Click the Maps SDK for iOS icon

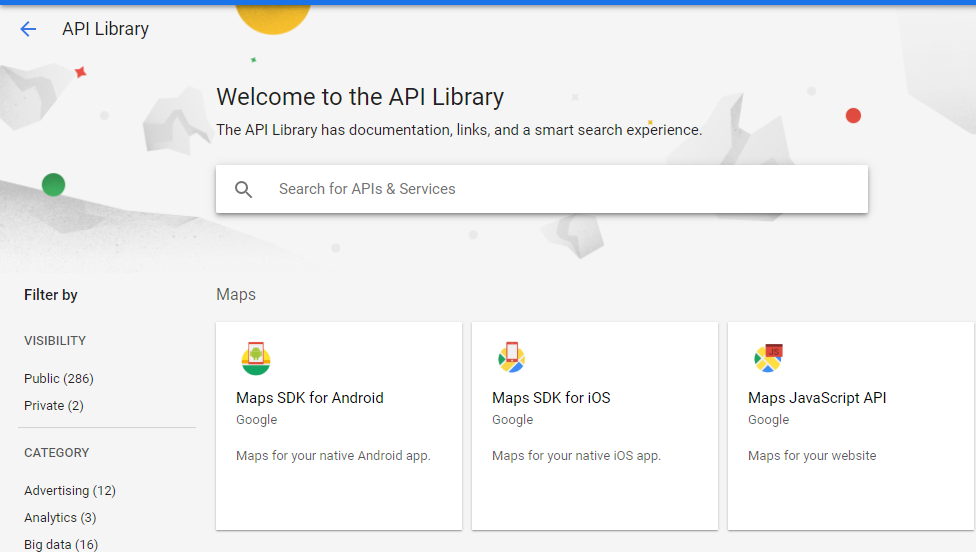pos(512,358)
